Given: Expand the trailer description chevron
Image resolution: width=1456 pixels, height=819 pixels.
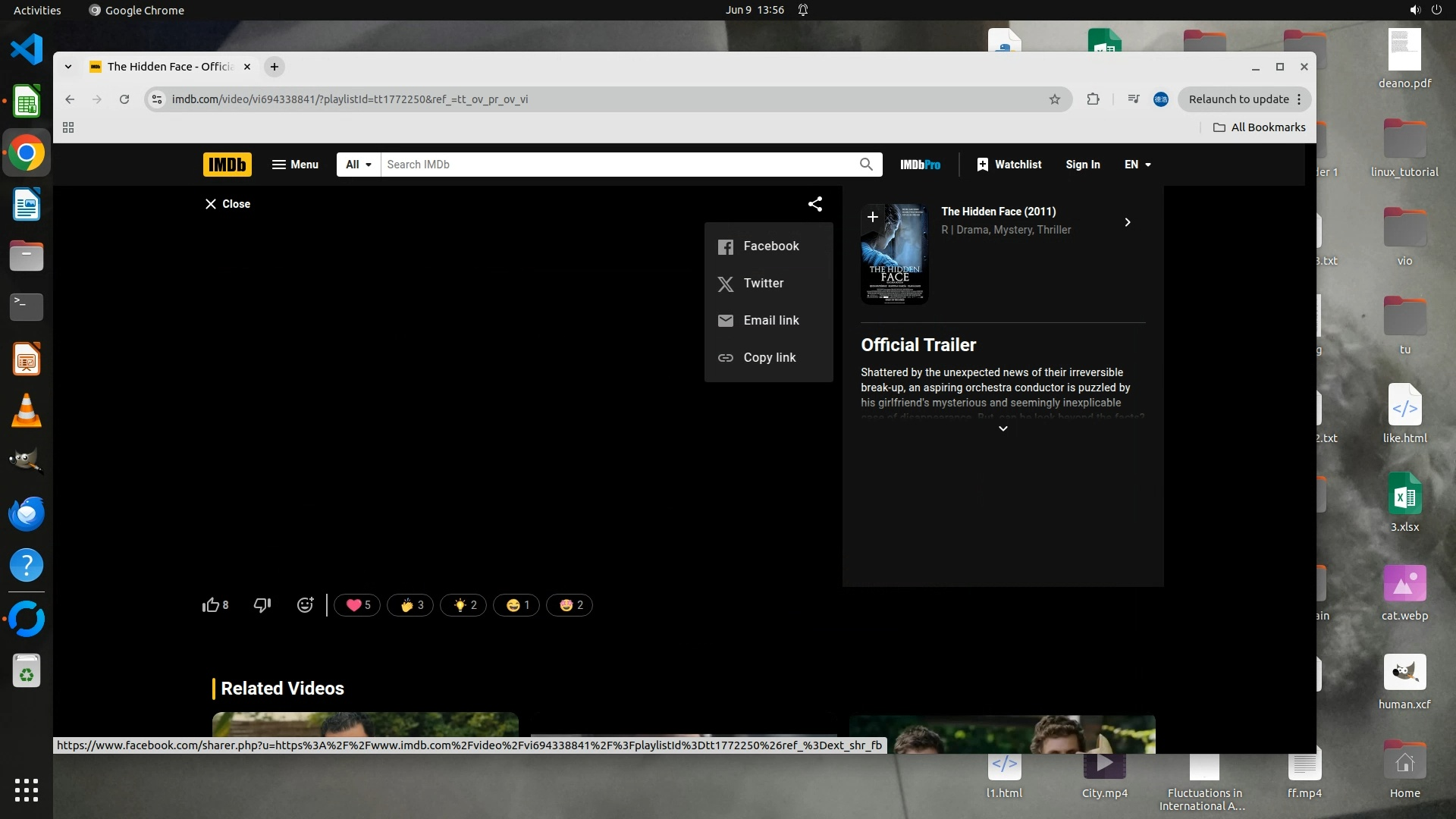Looking at the screenshot, I should click(1003, 429).
